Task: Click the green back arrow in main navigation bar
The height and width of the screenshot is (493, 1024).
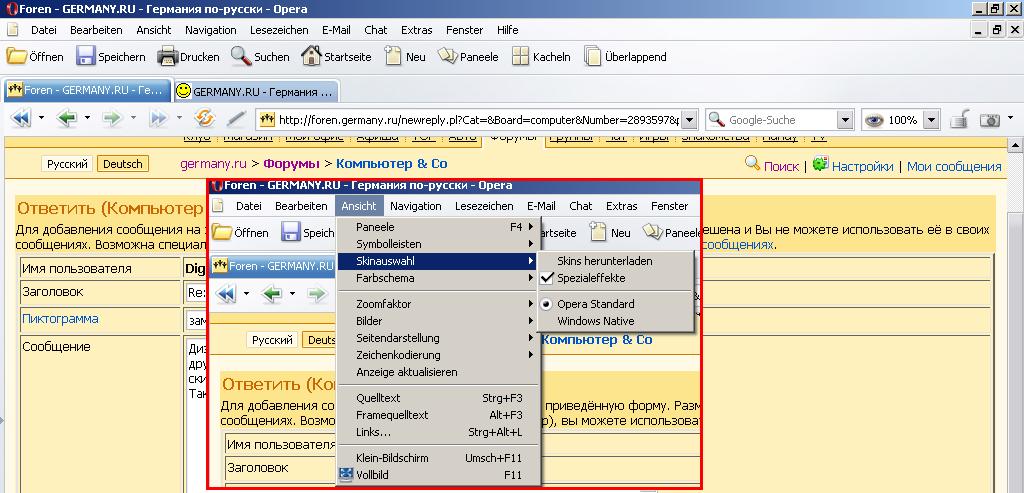Action: [x=67, y=119]
